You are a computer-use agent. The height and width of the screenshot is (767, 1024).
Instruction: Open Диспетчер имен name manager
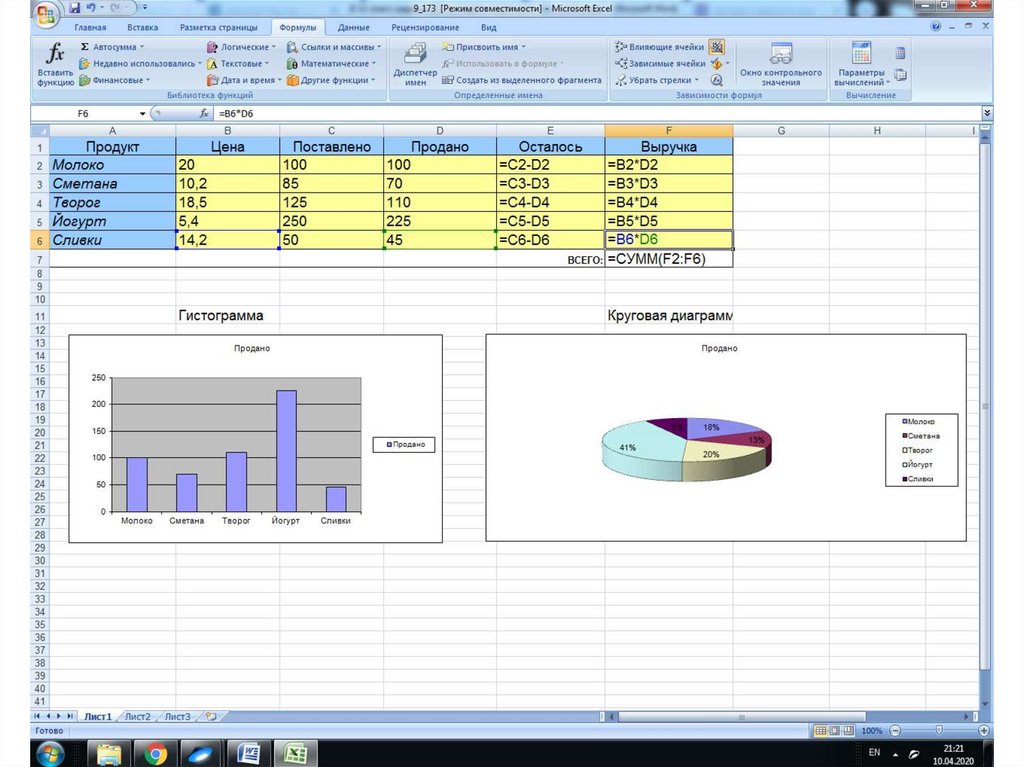pos(415,63)
